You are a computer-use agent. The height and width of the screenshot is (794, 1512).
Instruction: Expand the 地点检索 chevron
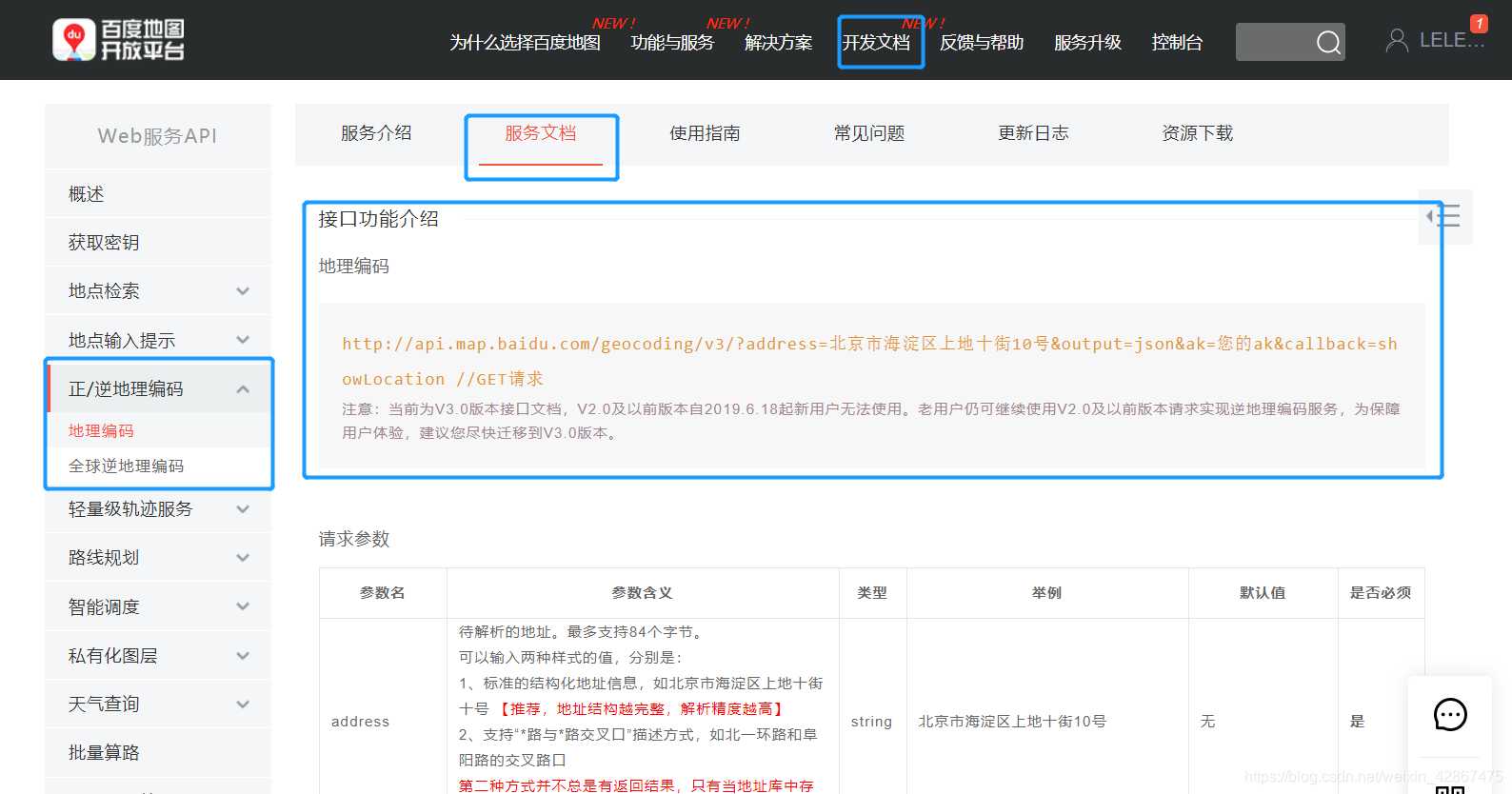tap(243, 291)
